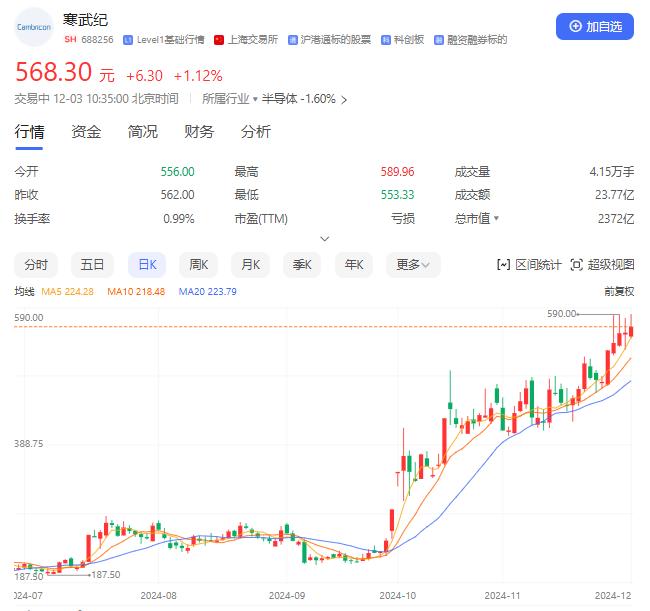This screenshot has width=650, height=611.
Task: Click the 科创板 tag text
Action: pyautogui.click(x=409, y=40)
